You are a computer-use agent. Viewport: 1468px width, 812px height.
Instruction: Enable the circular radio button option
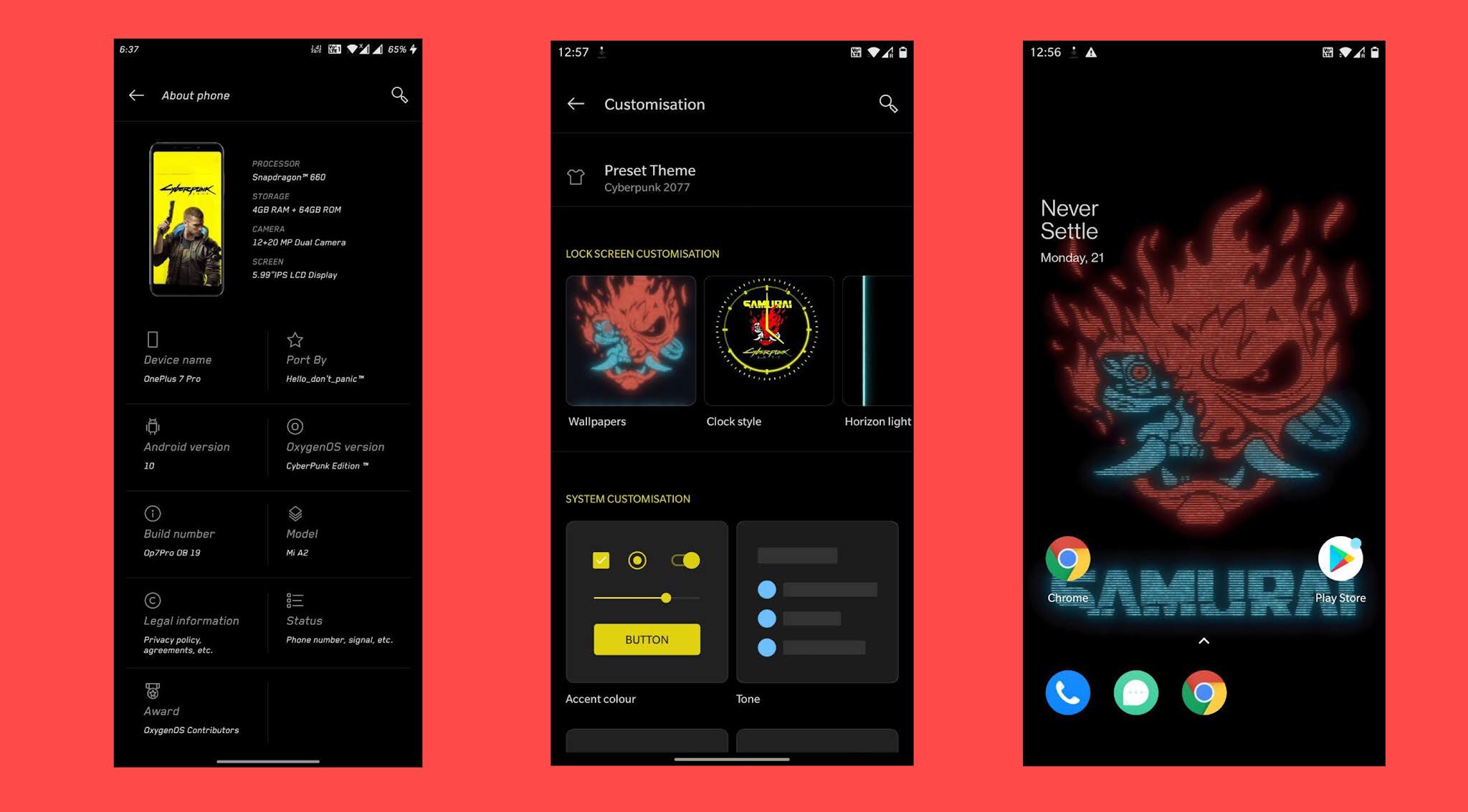click(x=638, y=560)
